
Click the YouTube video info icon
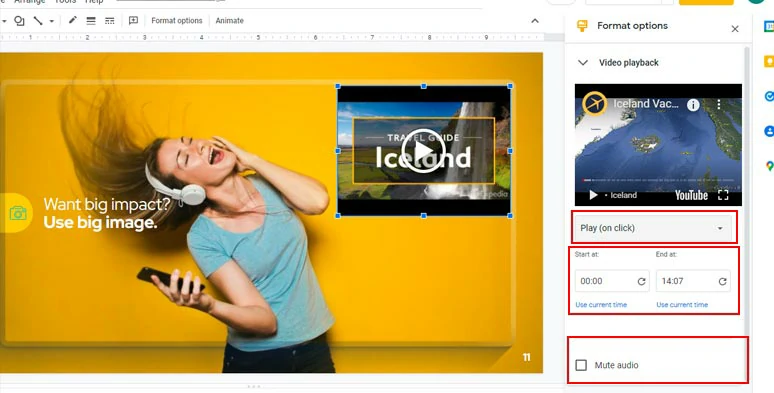tap(693, 104)
